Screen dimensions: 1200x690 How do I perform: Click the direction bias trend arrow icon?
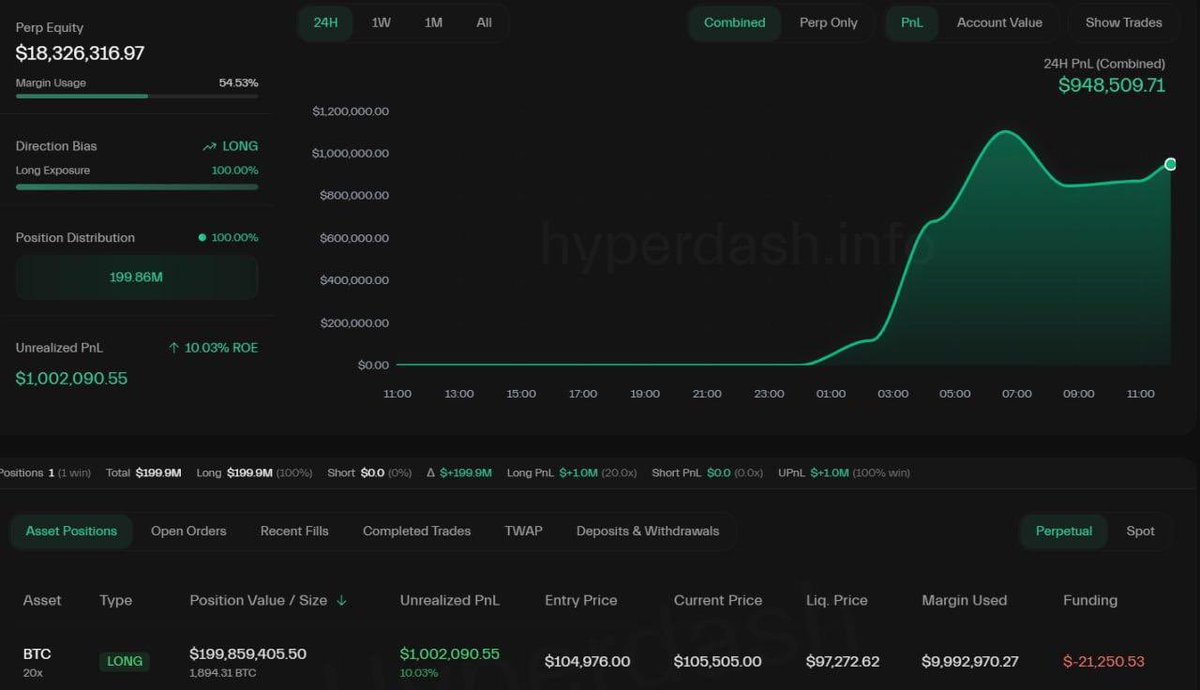(209, 145)
